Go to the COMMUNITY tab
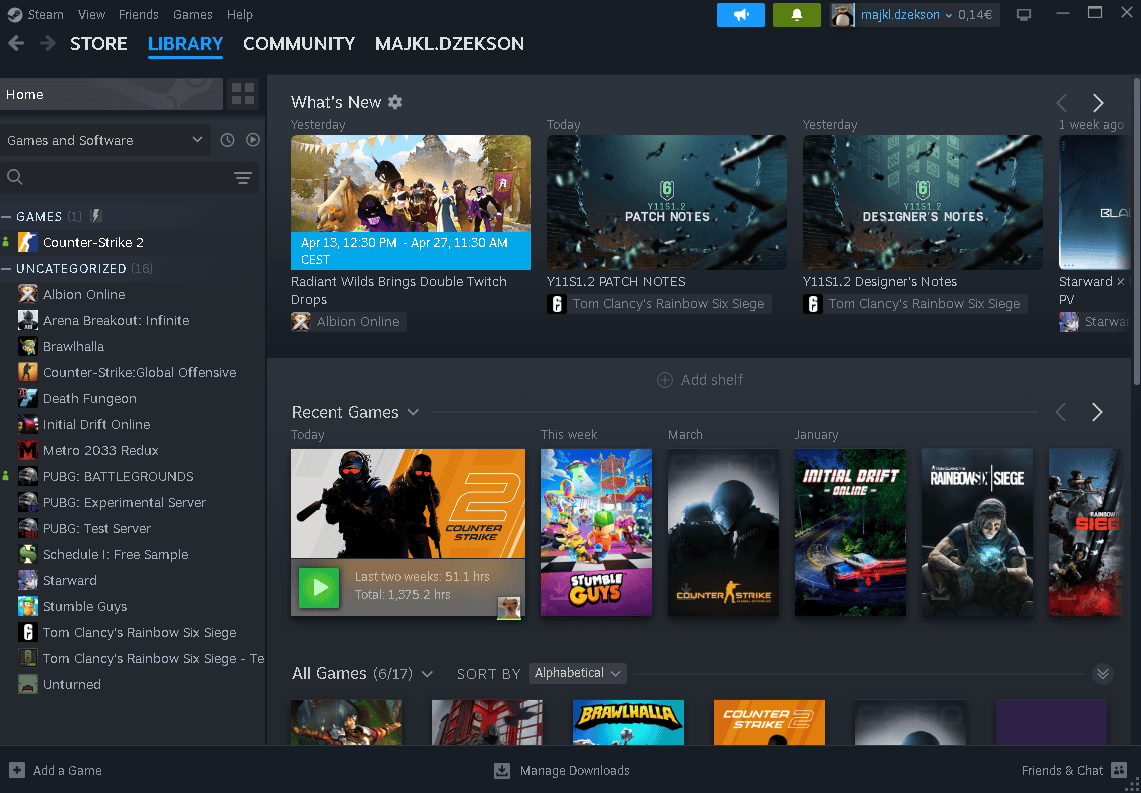1141x793 pixels. click(x=299, y=44)
